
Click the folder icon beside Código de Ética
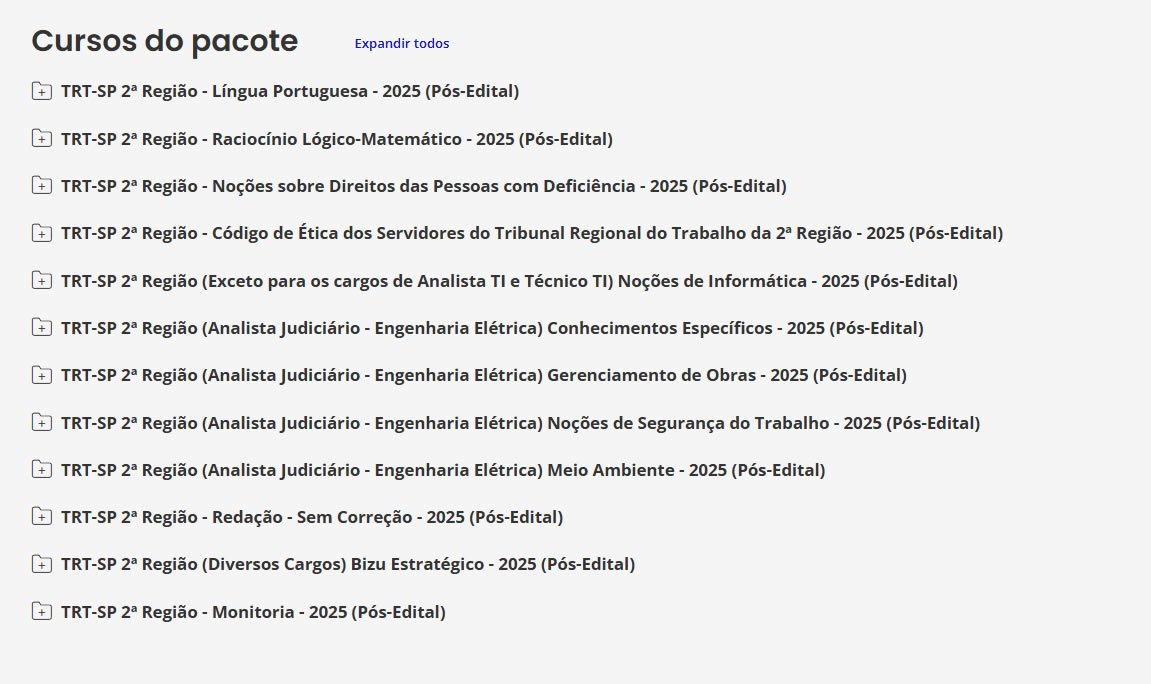(41, 233)
